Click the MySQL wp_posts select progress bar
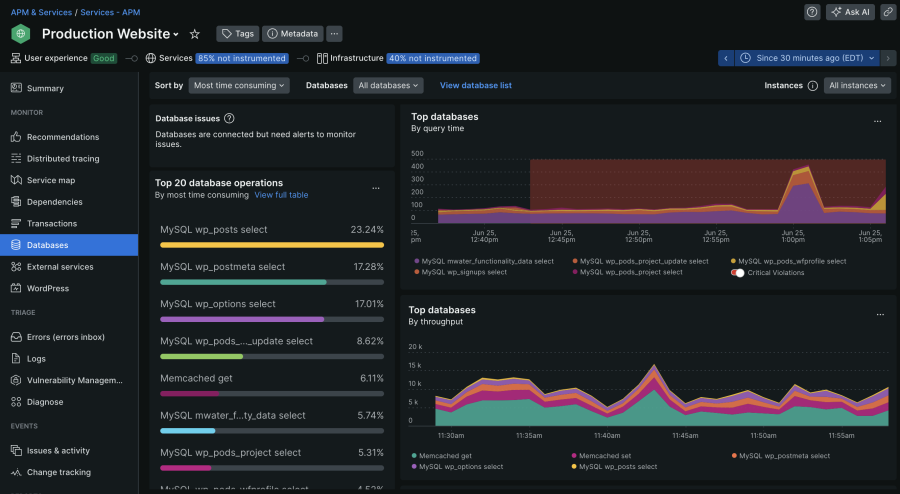 pyautogui.click(x=272, y=244)
